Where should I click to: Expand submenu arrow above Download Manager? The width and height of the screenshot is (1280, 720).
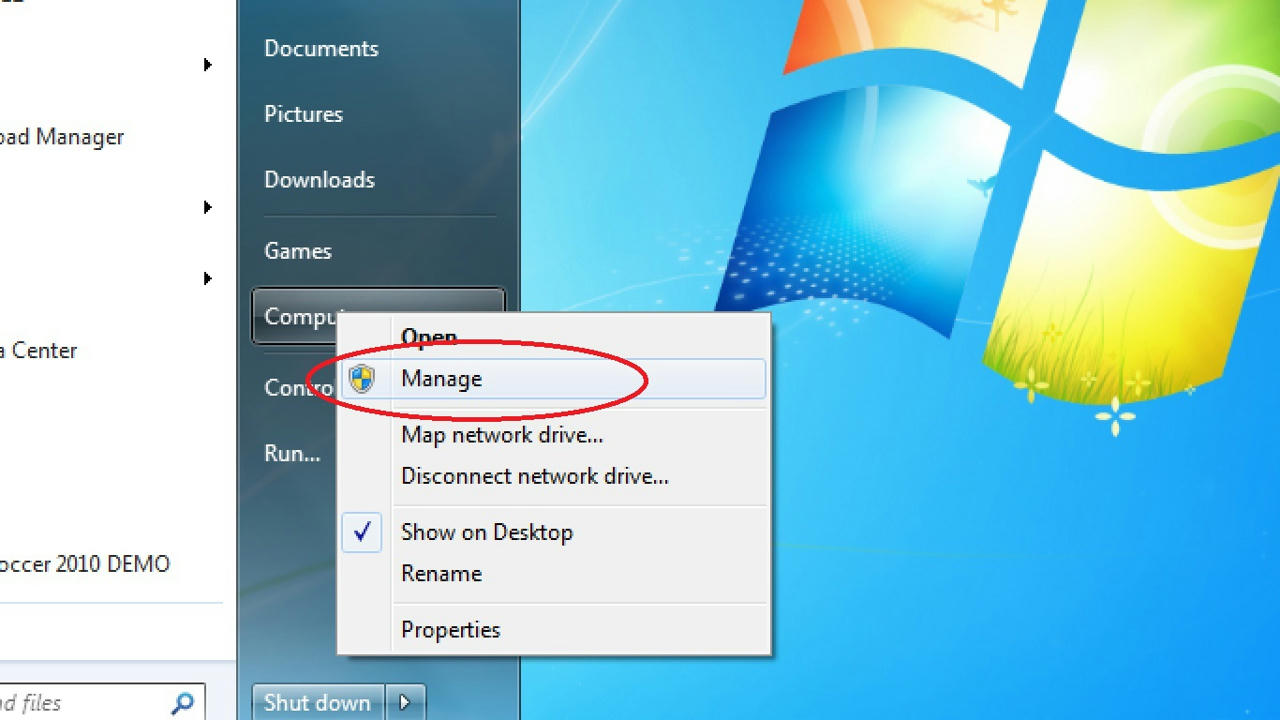tap(207, 65)
